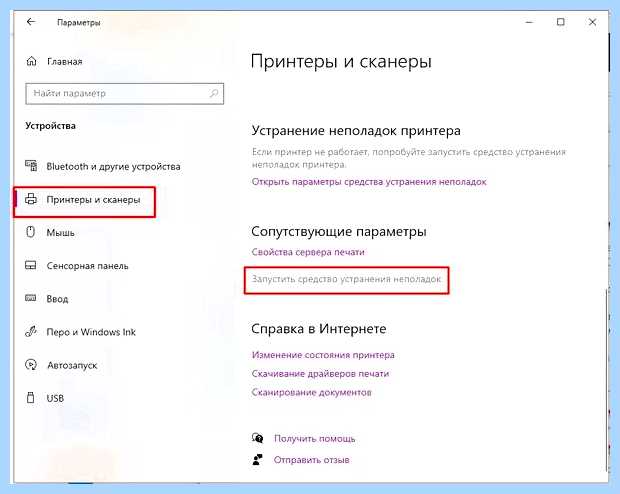Click the Получить помощь chat icon
Image resolution: width=620 pixels, height=494 pixels.
(257, 438)
